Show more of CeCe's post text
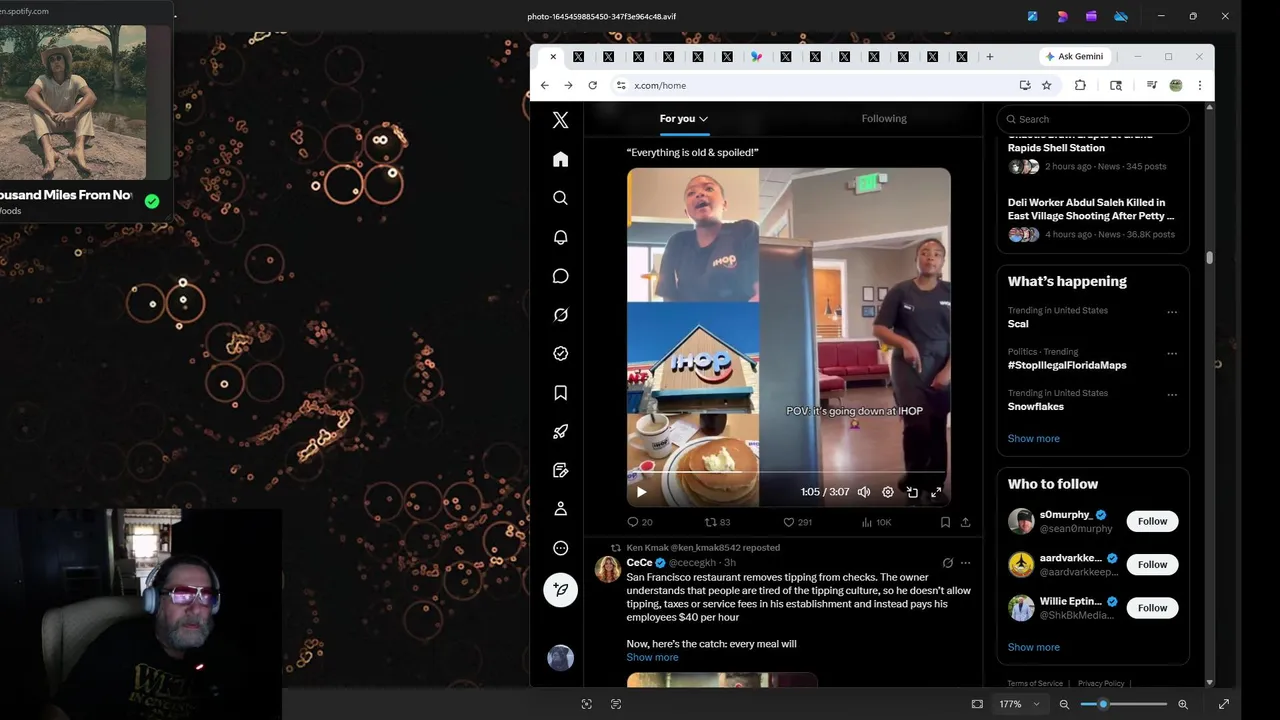 (x=652, y=657)
